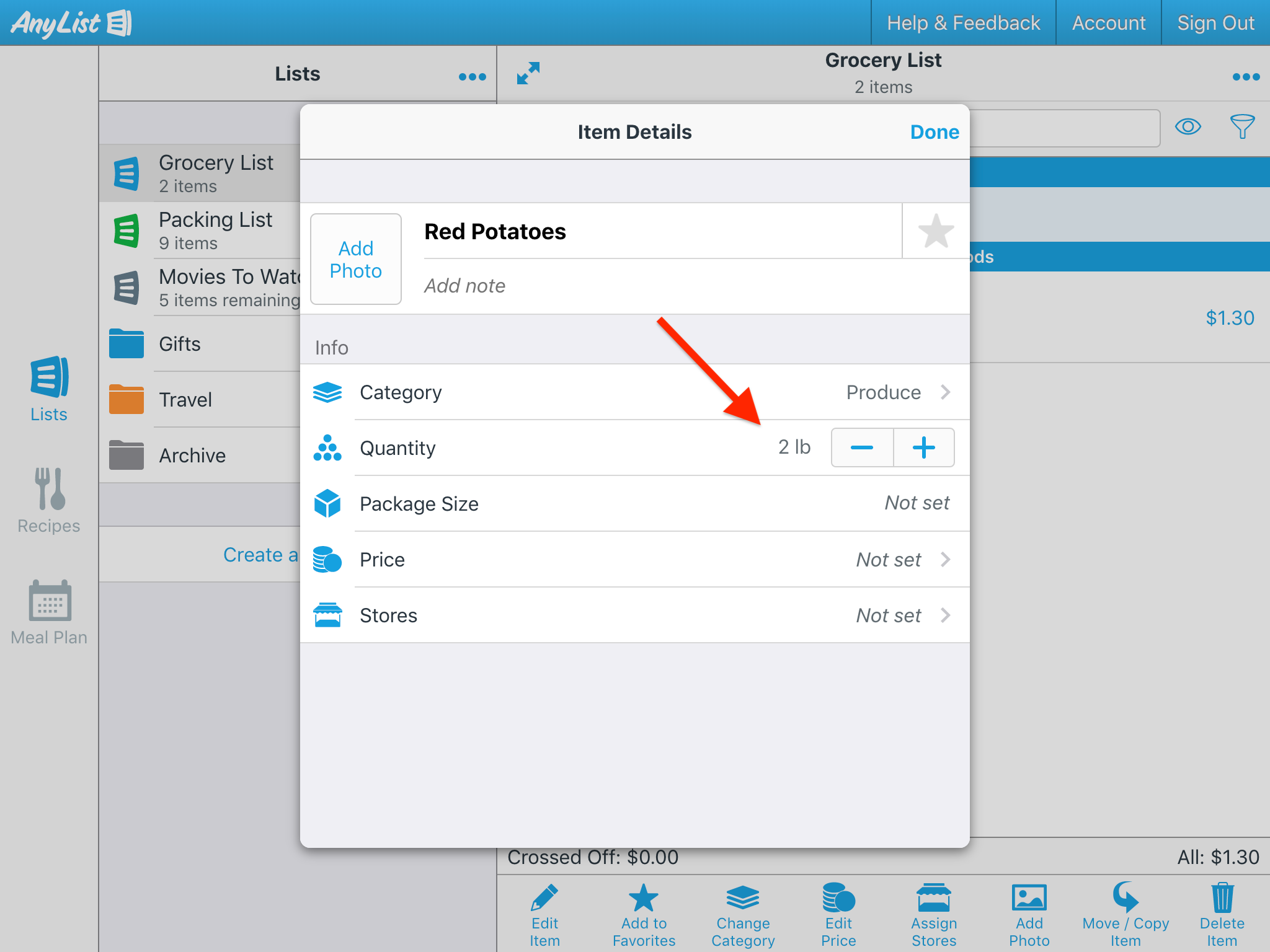Open the Price row chevron

(944, 560)
